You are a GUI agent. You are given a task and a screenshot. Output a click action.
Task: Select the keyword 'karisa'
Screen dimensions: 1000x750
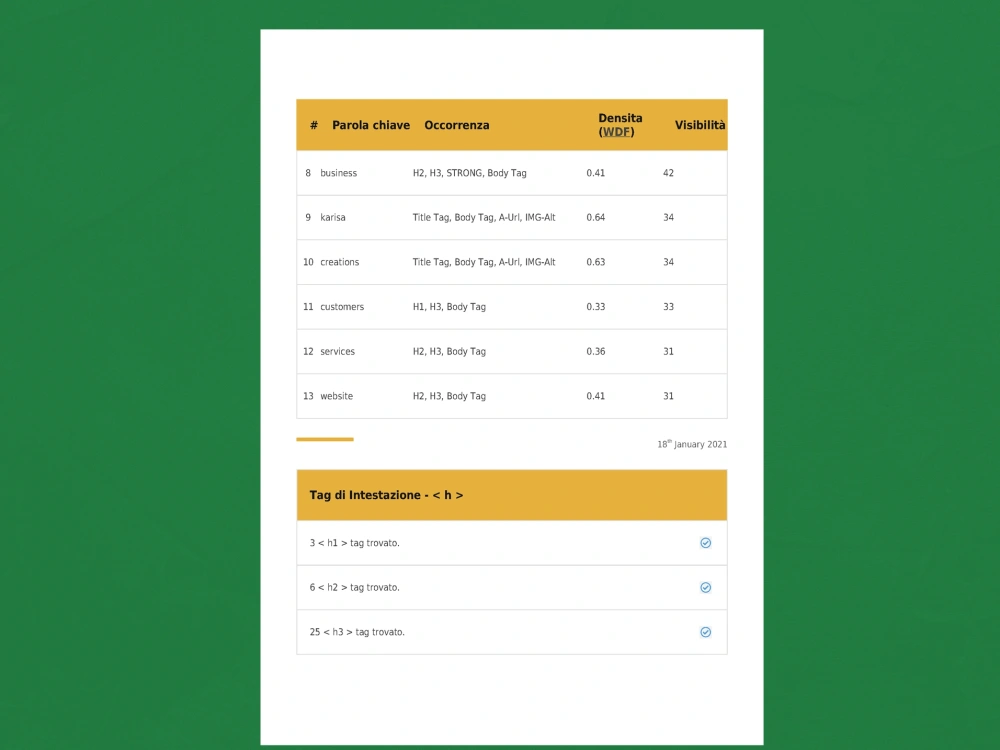333,217
